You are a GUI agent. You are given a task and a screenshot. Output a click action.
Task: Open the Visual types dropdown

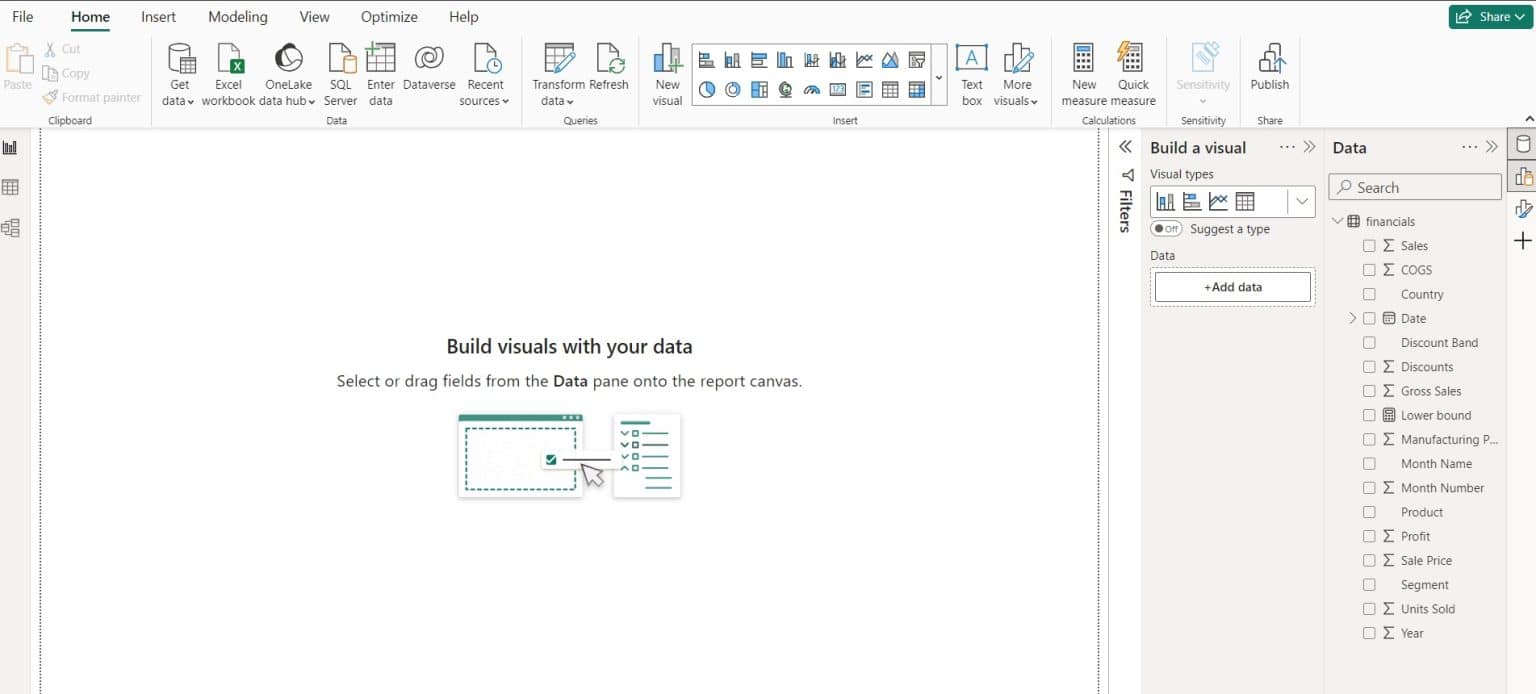1301,201
